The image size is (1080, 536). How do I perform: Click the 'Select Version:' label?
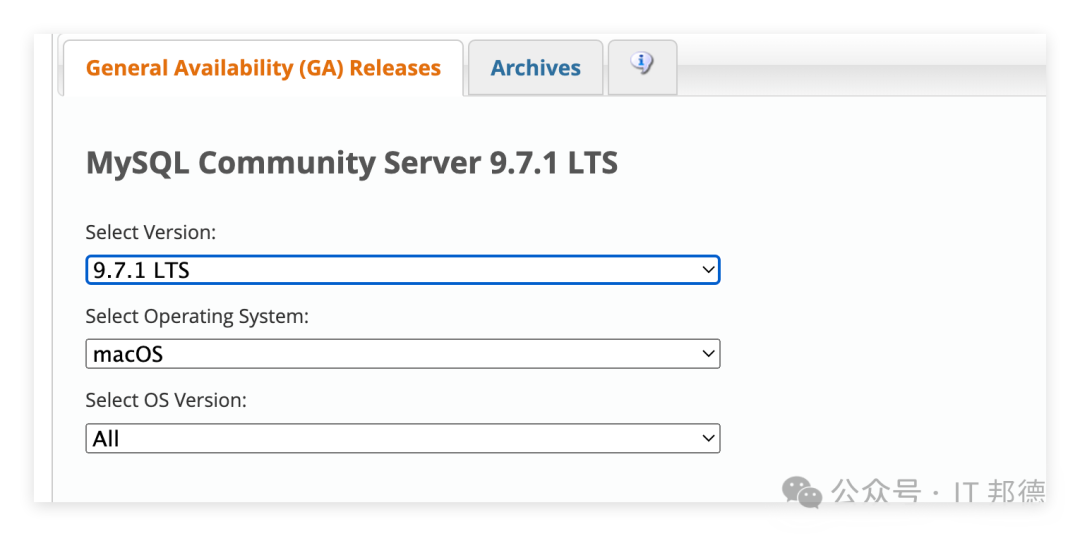151,233
